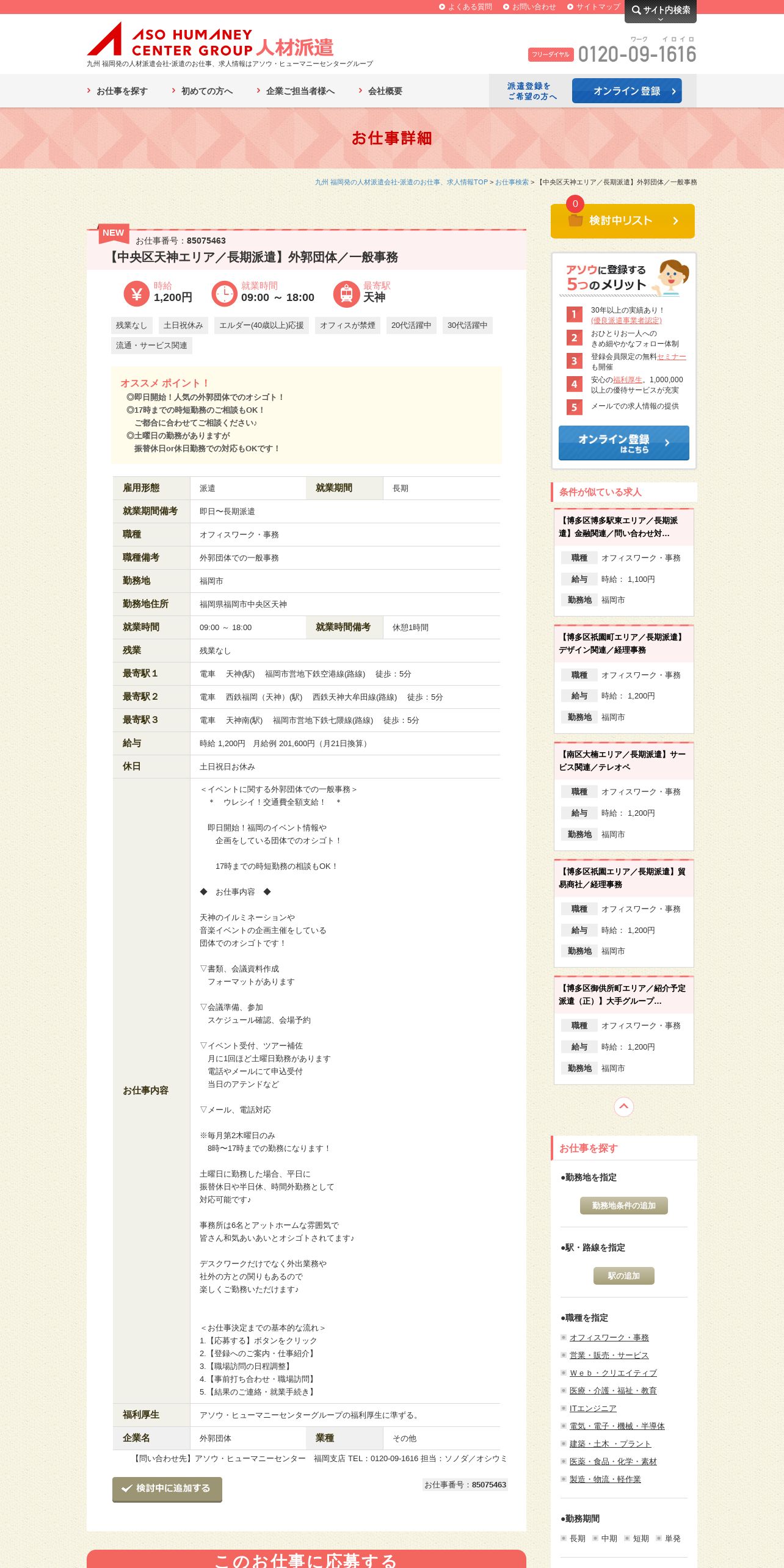Expand the サイト内検索 dropdown chevron
This screenshot has width=784, height=1568.
coord(660,20)
